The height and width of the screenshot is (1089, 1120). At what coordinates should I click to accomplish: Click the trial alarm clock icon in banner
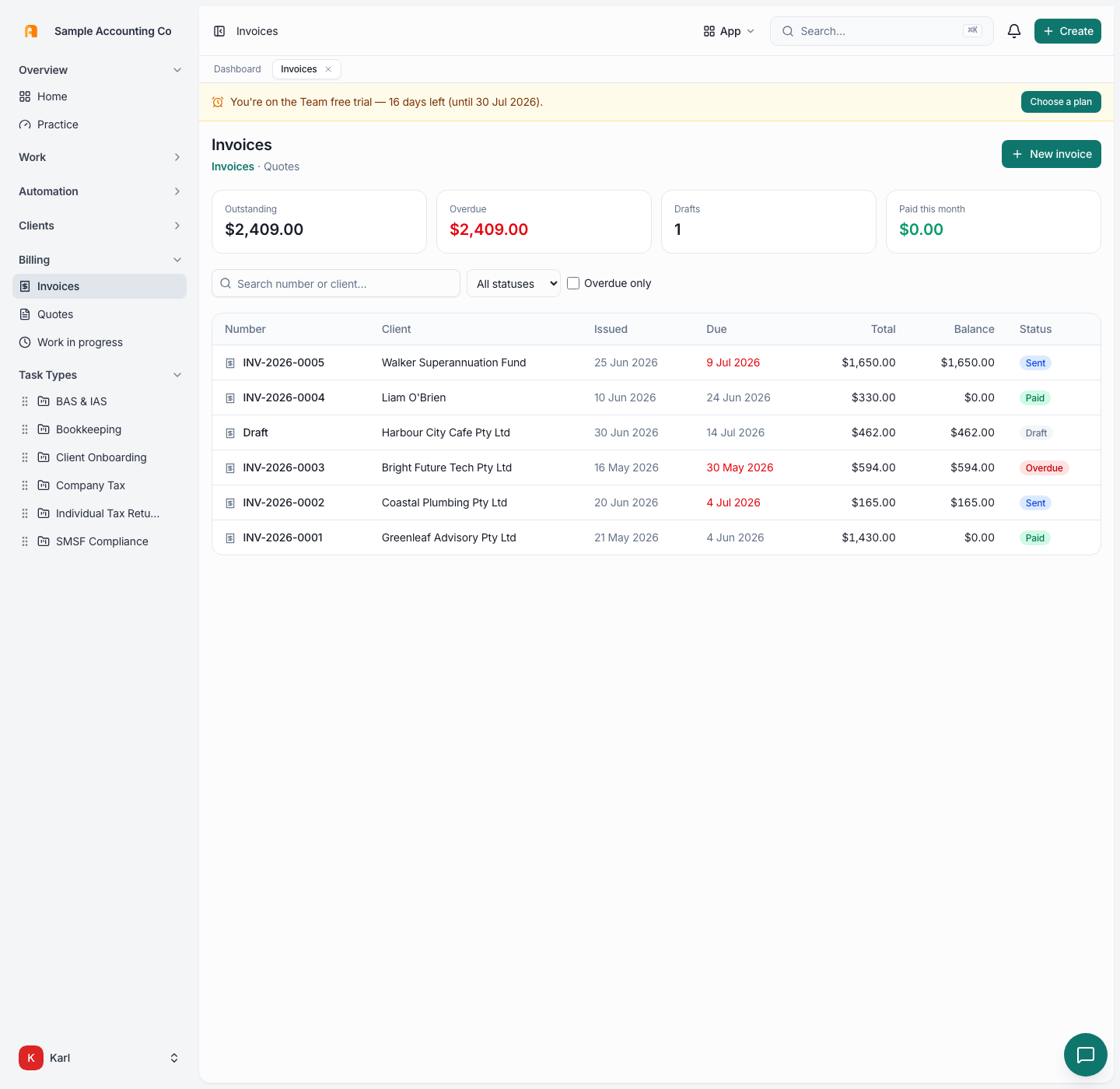[x=218, y=102]
